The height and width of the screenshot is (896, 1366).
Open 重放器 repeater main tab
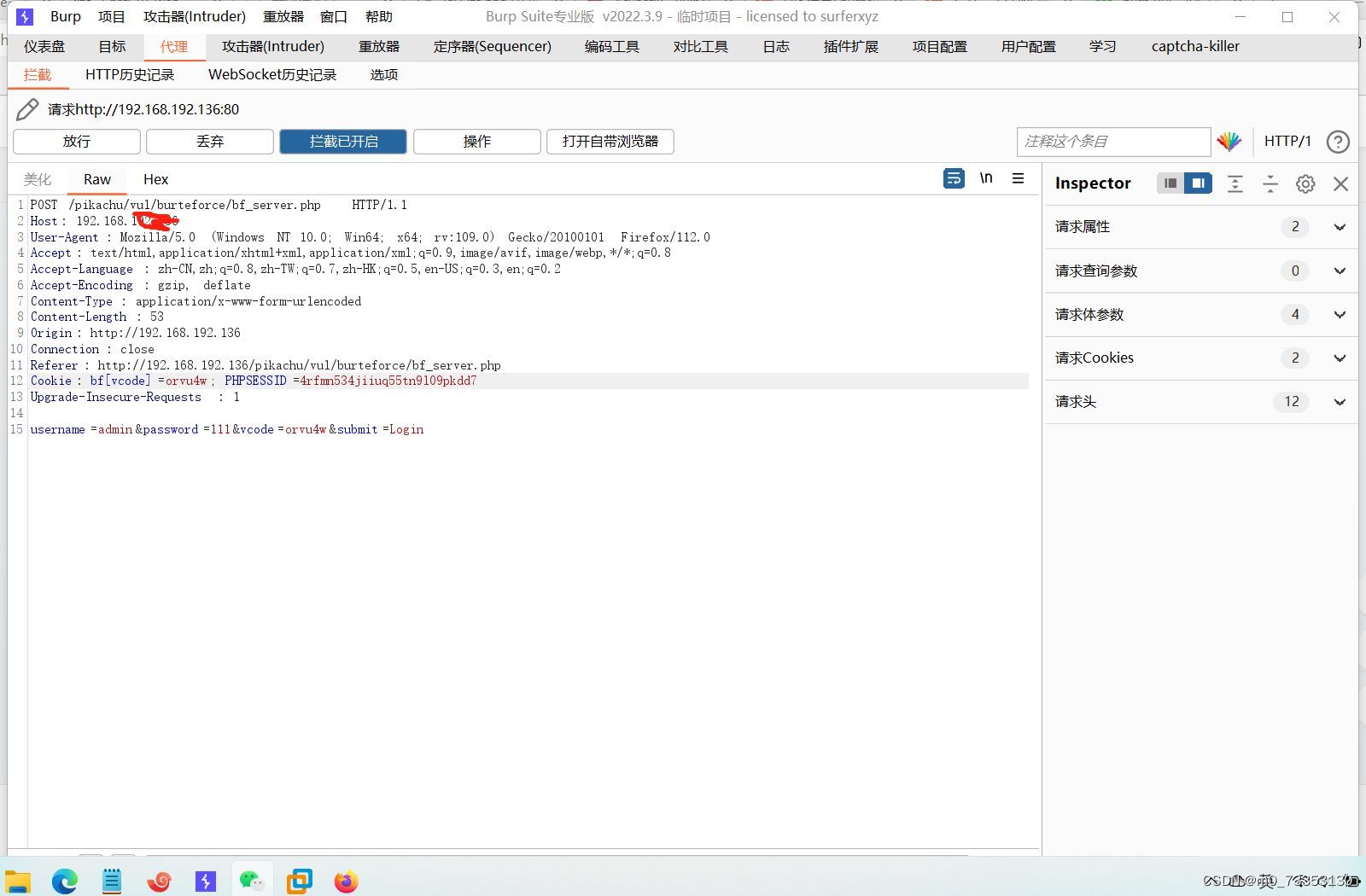(x=379, y=47)
